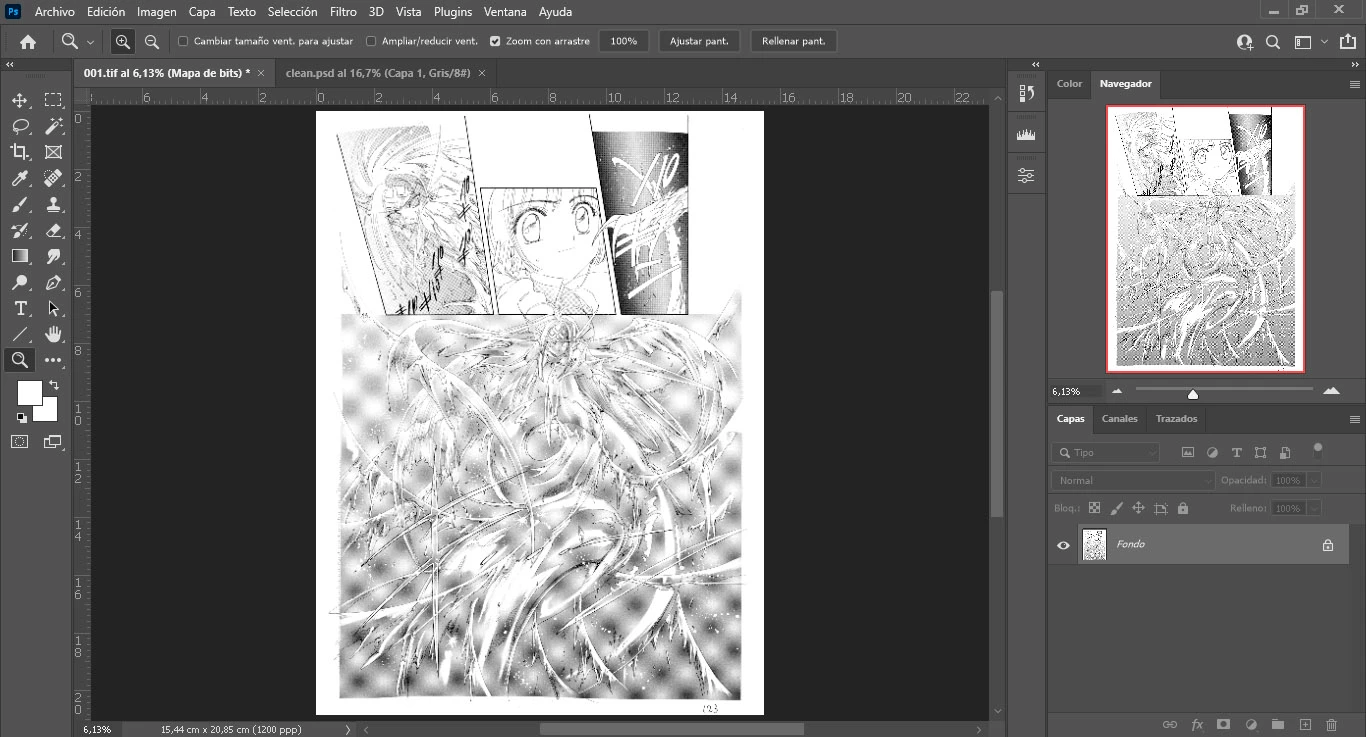Select the Horizontal Type tool

point(20,309)
